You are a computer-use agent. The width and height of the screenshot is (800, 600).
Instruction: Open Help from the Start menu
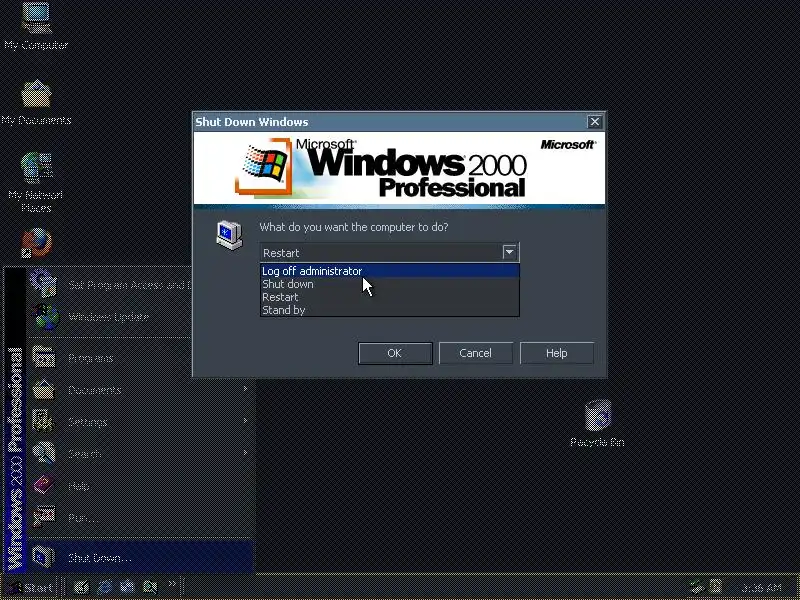click(x=141, y=486)
